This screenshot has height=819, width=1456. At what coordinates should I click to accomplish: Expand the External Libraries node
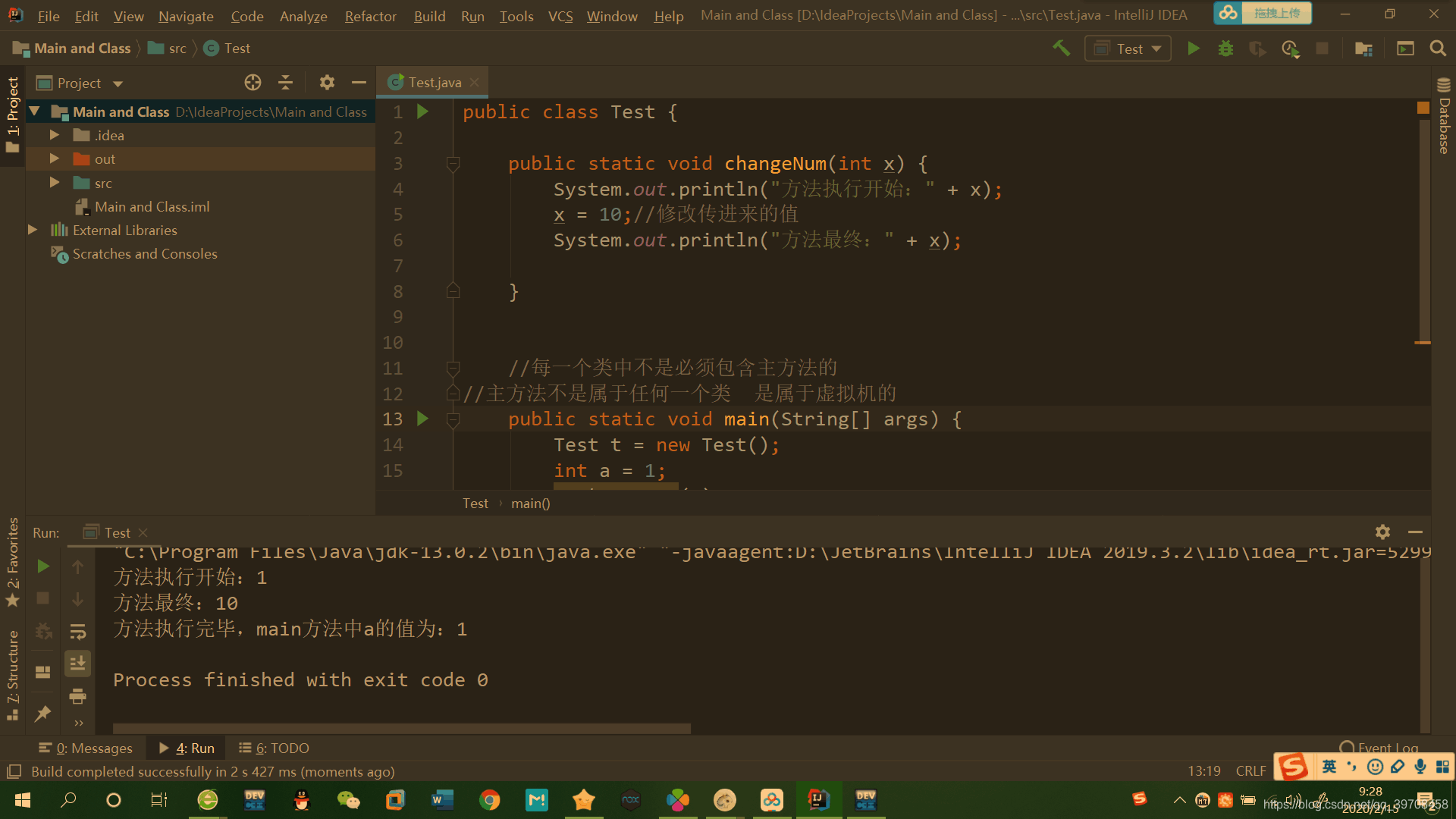(x=33, y=230)
